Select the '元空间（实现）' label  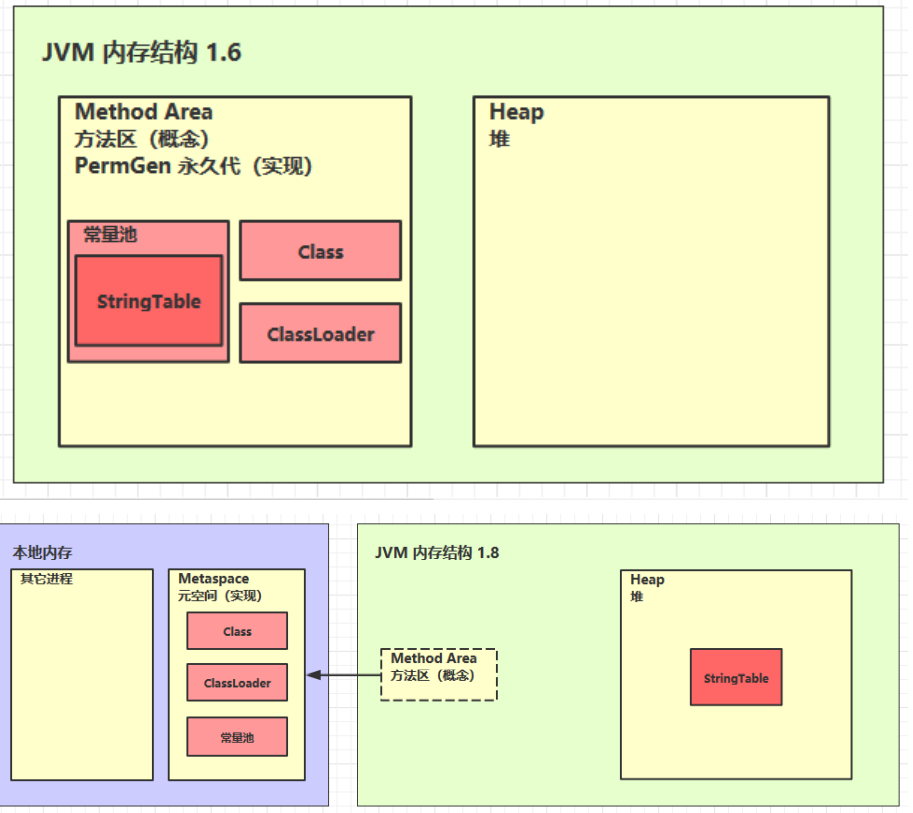[x=220, y=595]
